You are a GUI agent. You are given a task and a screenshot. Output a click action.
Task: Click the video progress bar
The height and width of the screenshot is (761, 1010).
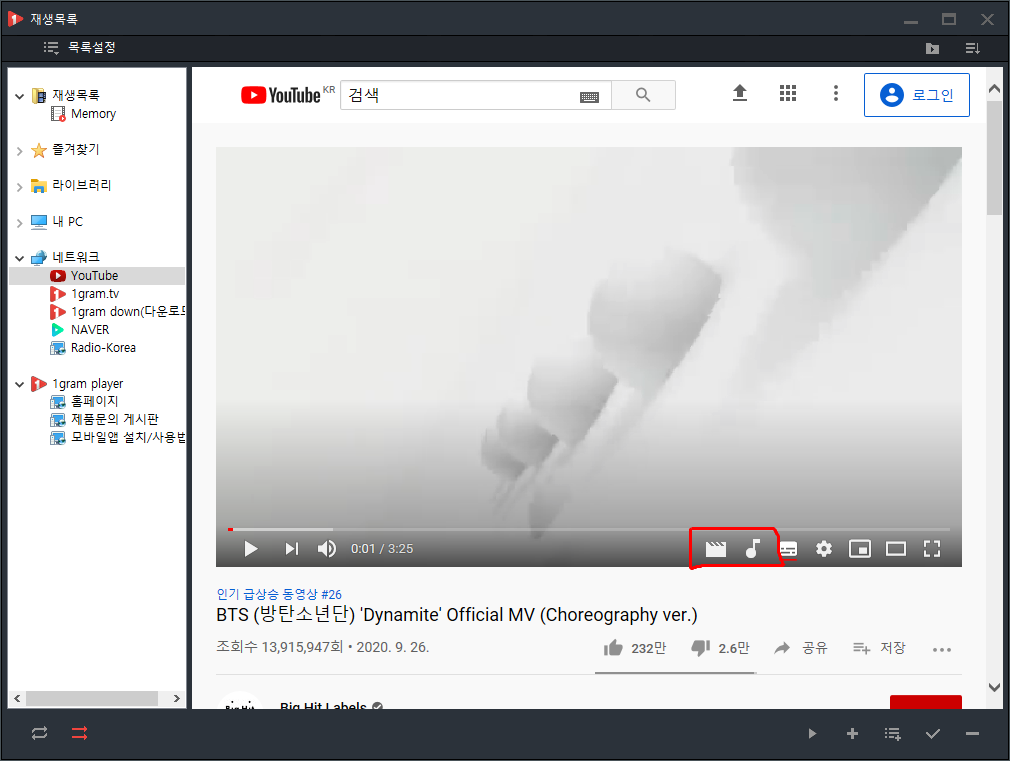pyautogui.click(x=589, y=530)
